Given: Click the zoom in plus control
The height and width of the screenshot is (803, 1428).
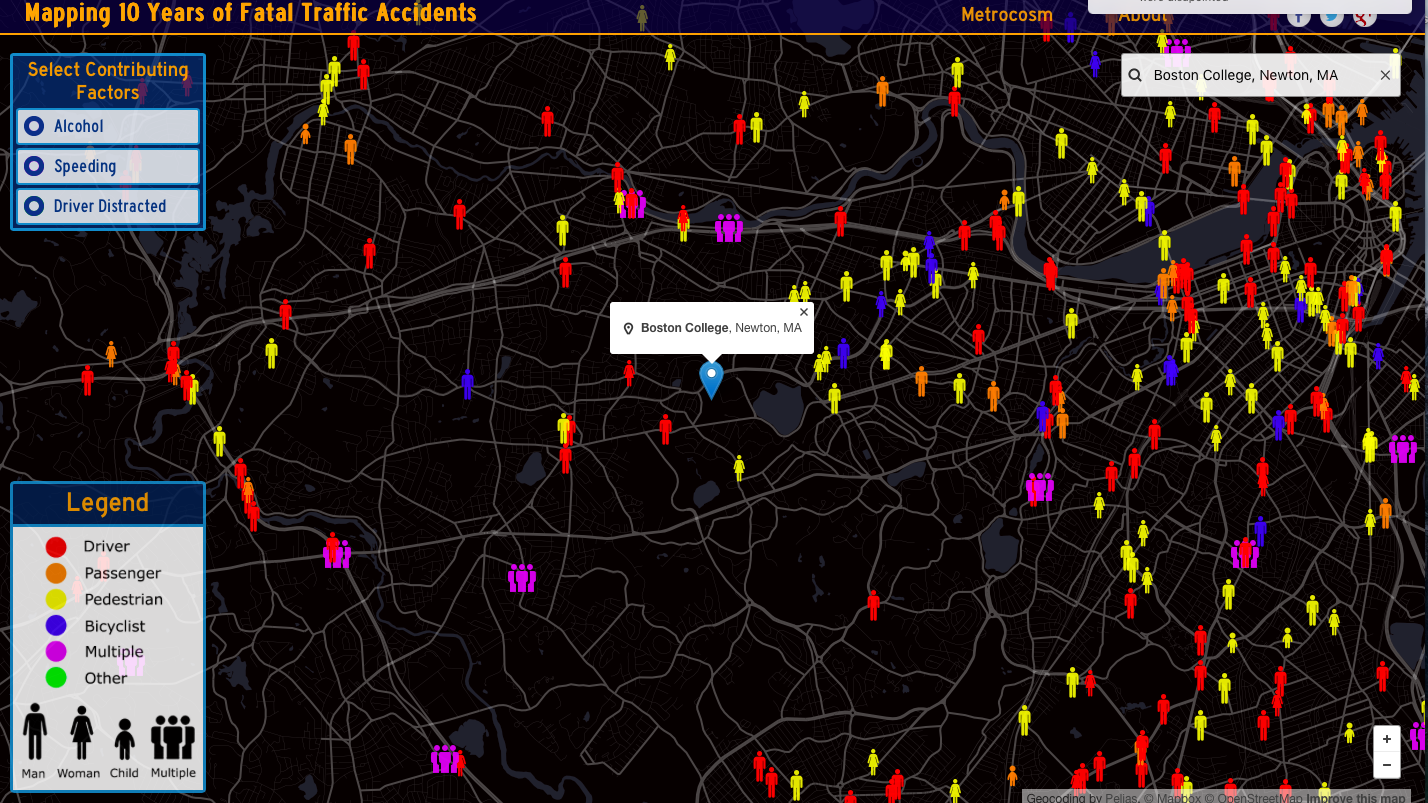Looking at the screenshot, I should (x=1387, y=738).
